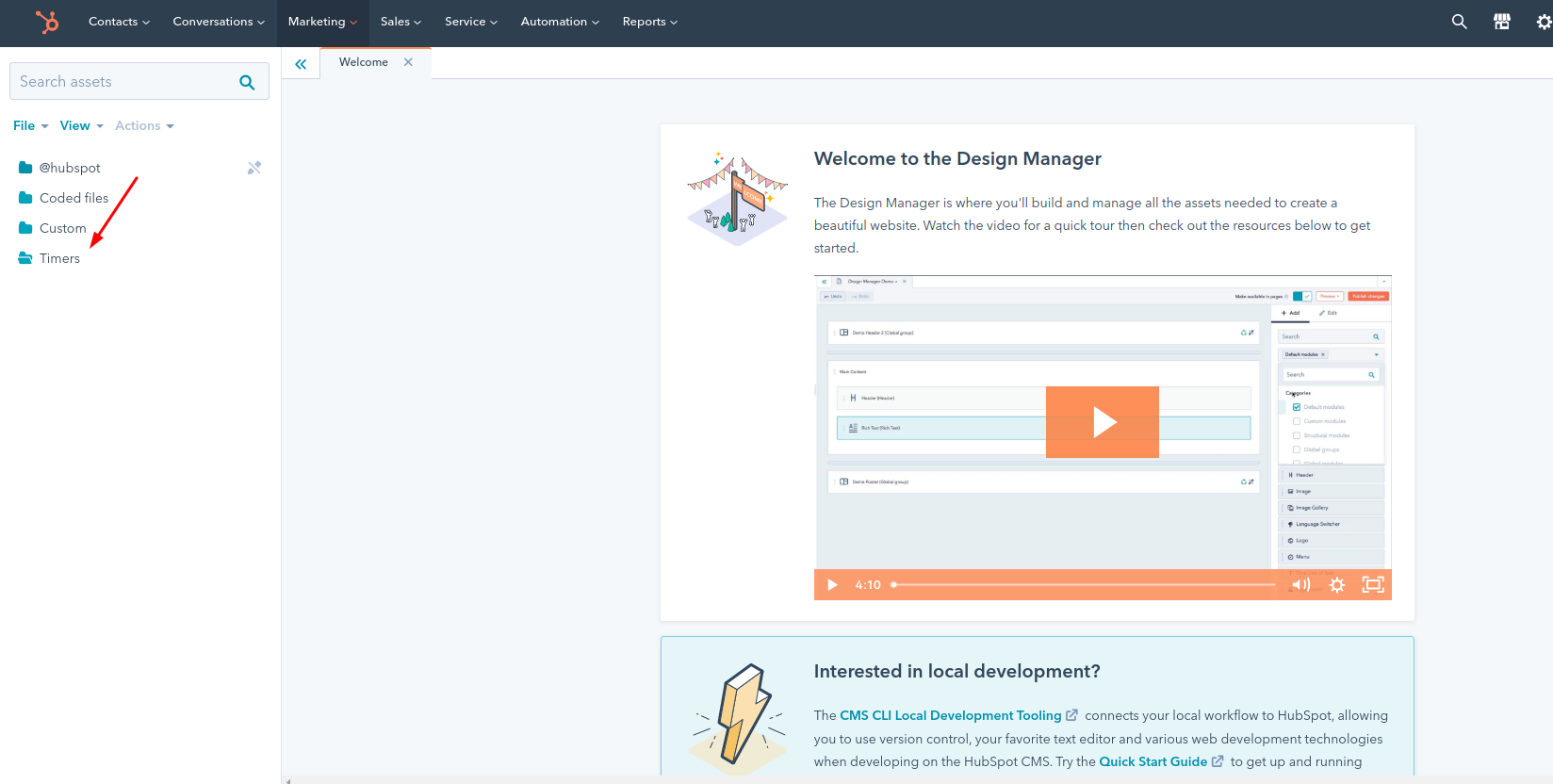Screen dimensions: 1553x784
Task: Open the File dropdown
Action: [31, 125]
